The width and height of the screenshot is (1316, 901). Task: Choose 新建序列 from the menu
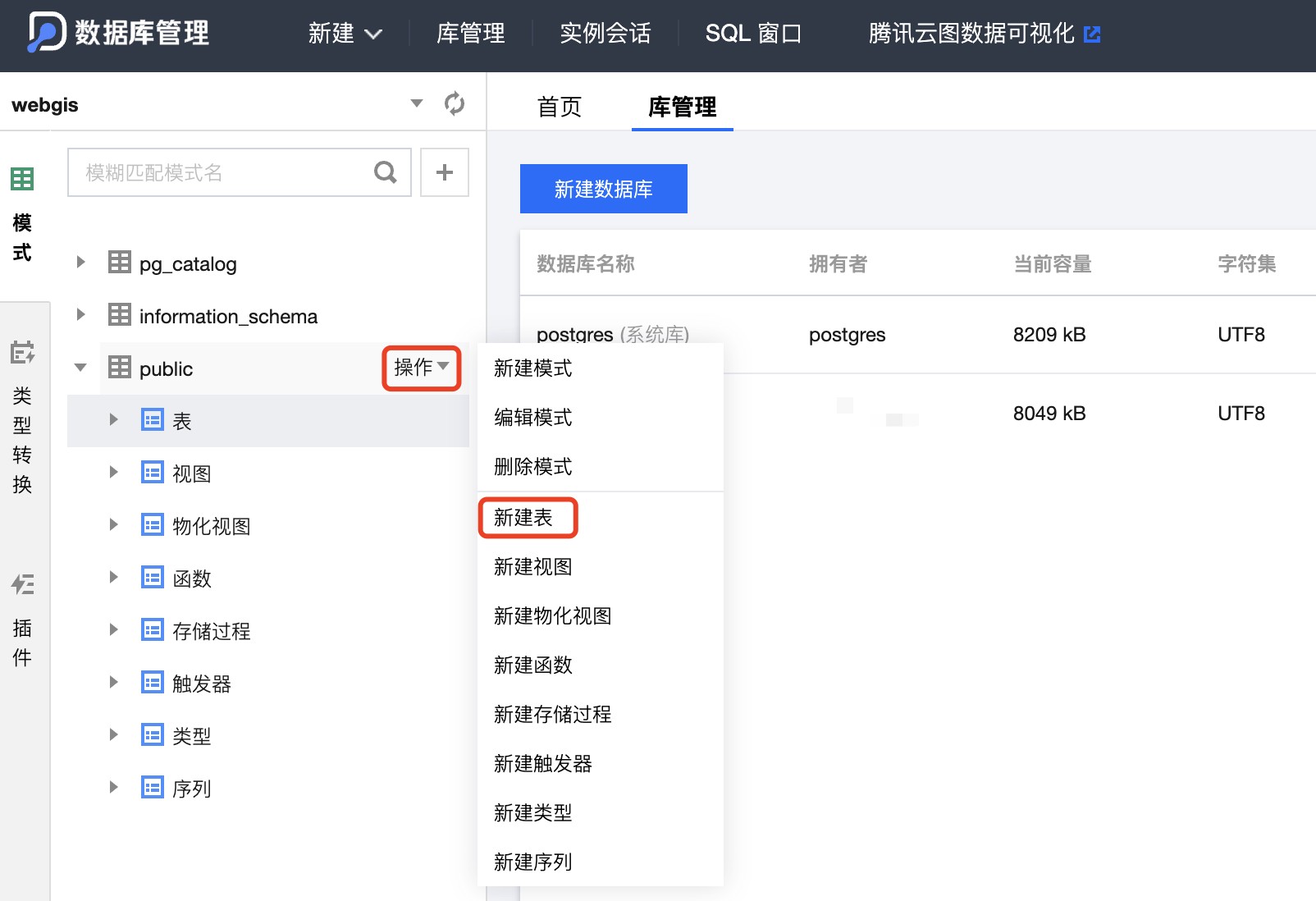tap(601, 862)
